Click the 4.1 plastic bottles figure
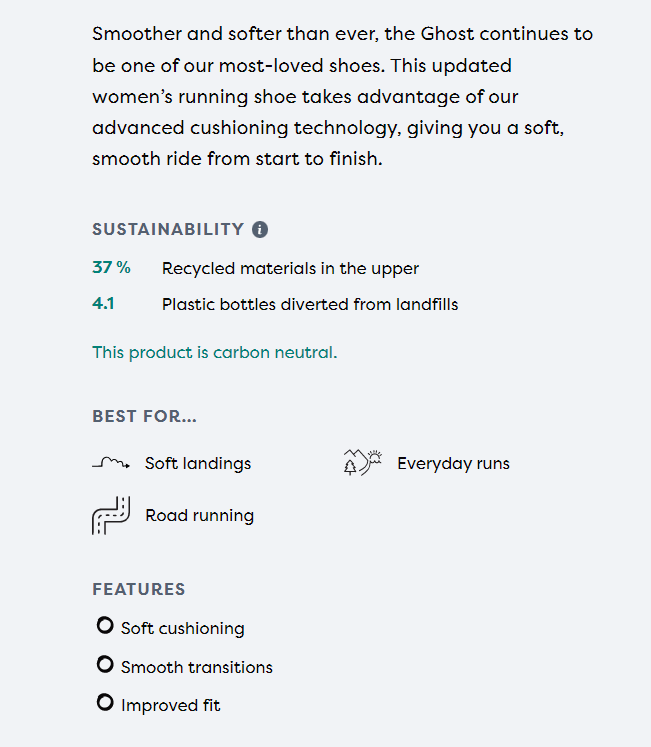The width and height of the screenshot is (651, 747). [103, 303]
